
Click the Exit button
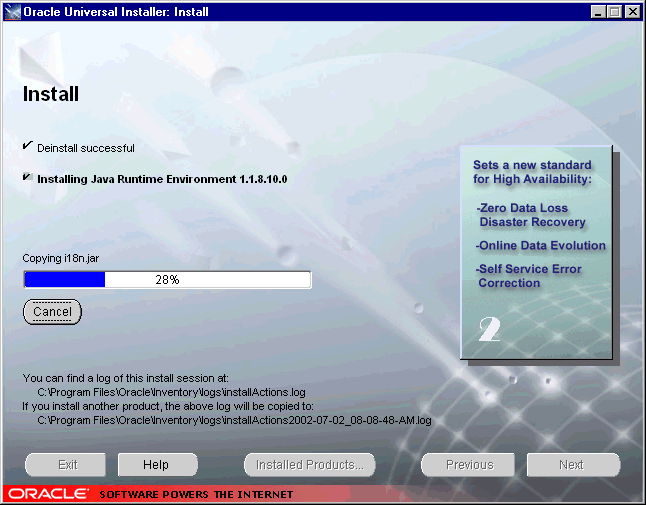[x=65, y=465]
